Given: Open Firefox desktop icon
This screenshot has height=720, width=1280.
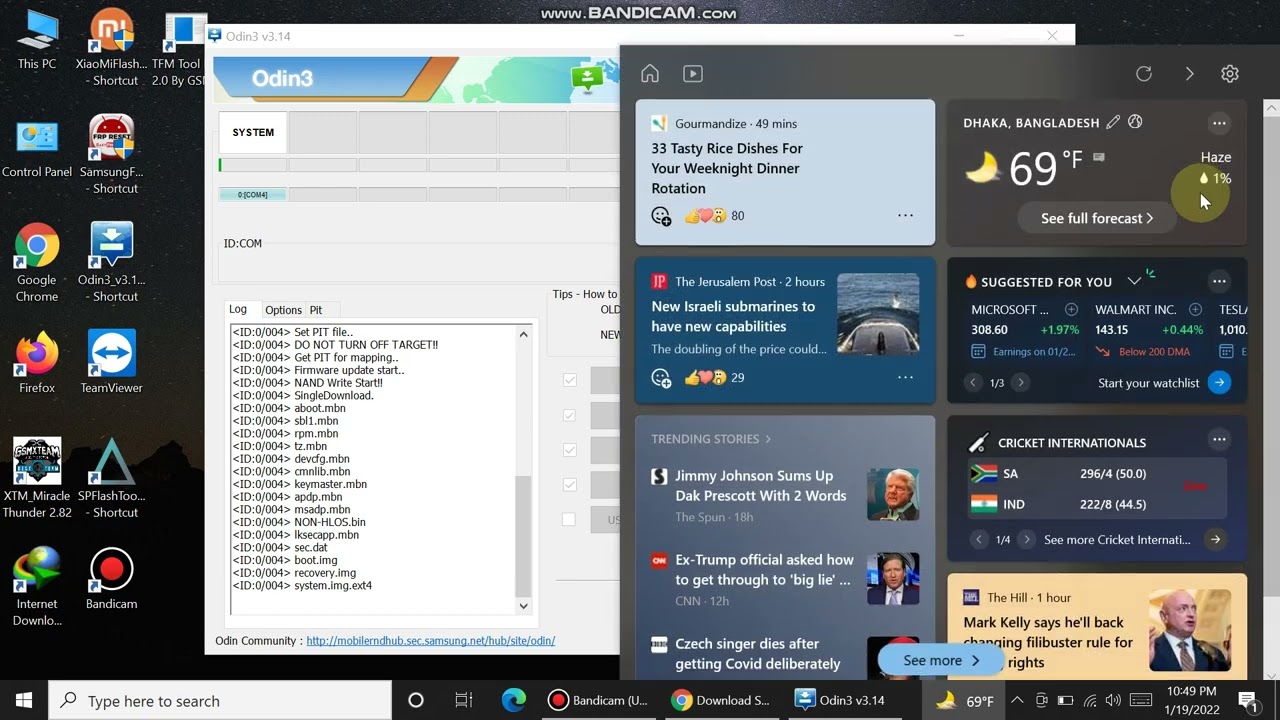Looking at the screenshot, I should tap(37, 362).
